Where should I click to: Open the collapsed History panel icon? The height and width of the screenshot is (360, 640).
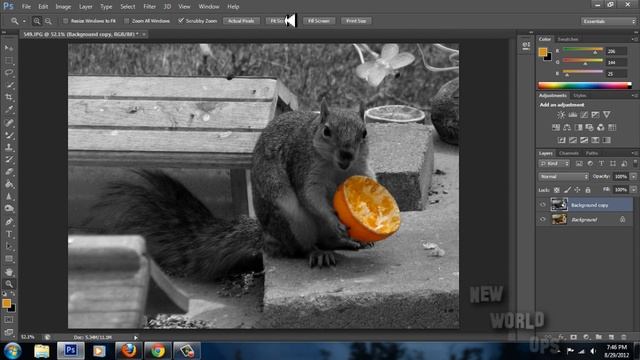click(526, 45)
